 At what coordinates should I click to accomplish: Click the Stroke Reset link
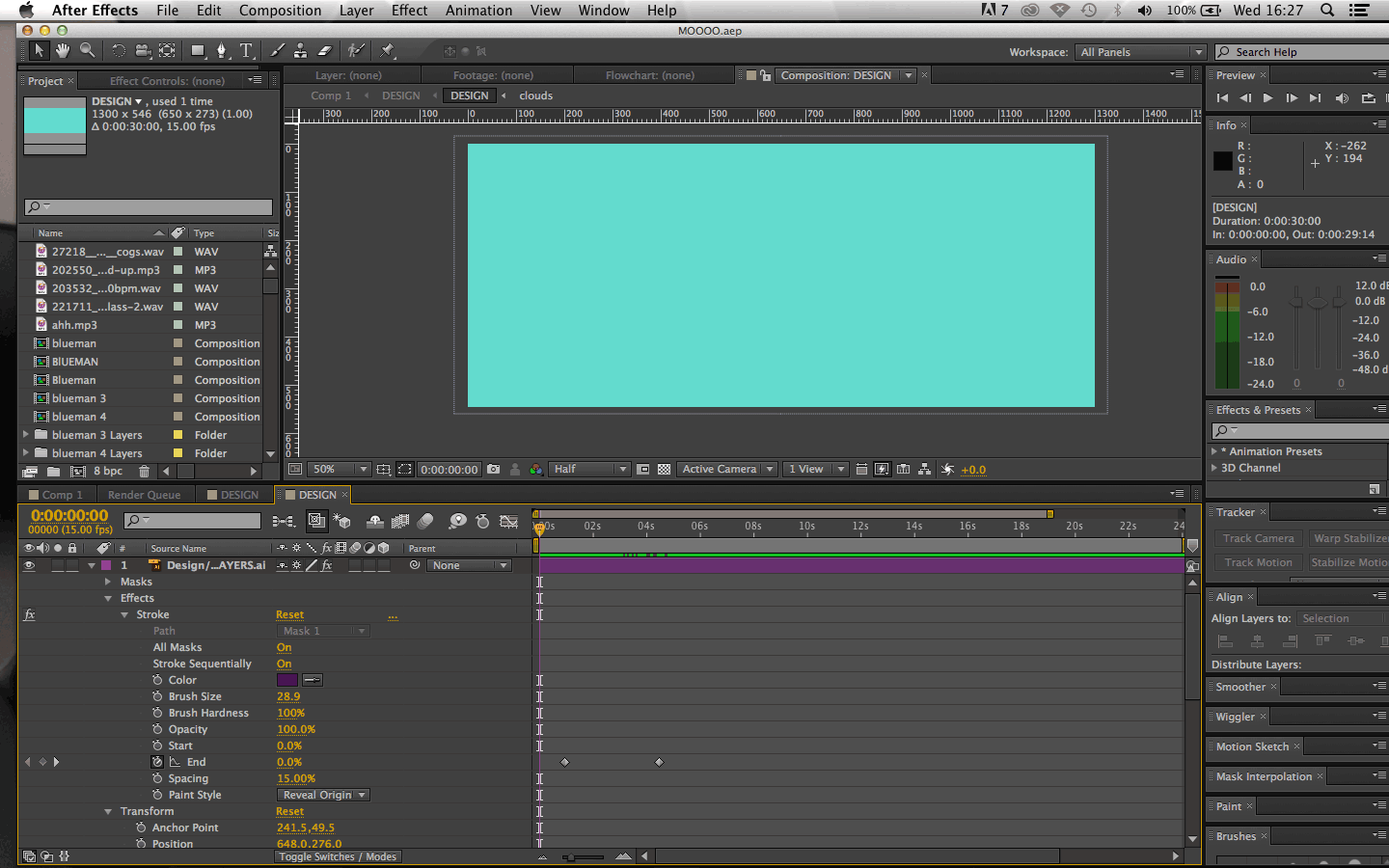[x=289, y=614]
